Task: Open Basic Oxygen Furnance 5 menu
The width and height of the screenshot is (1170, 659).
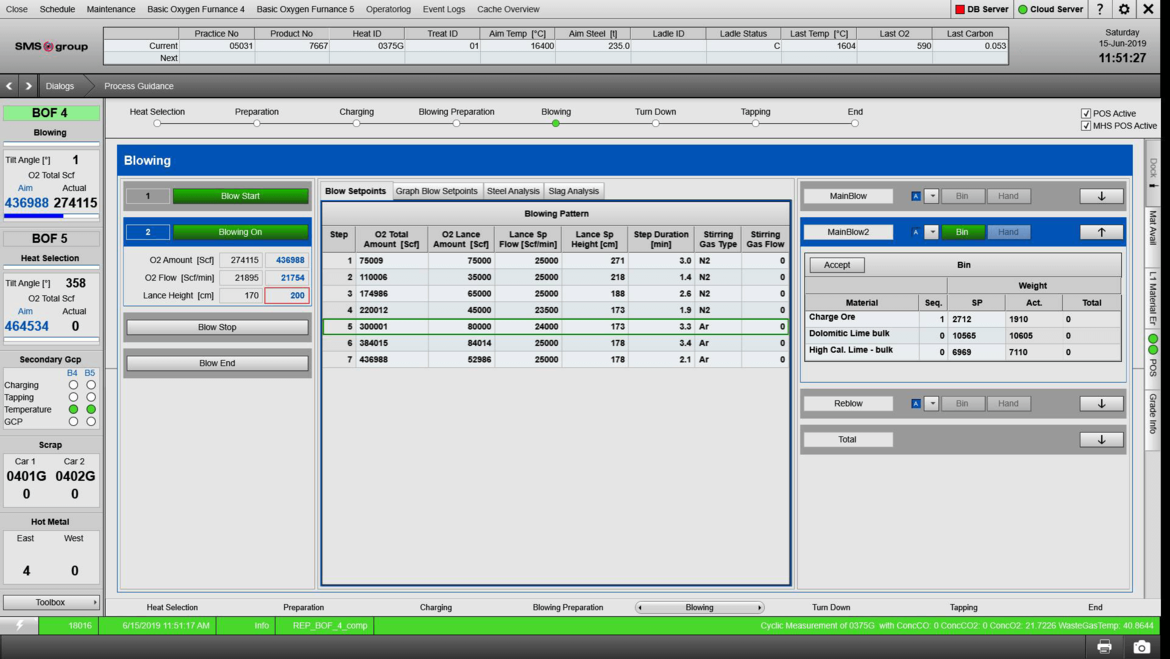Action: click(x=305, y=9)
